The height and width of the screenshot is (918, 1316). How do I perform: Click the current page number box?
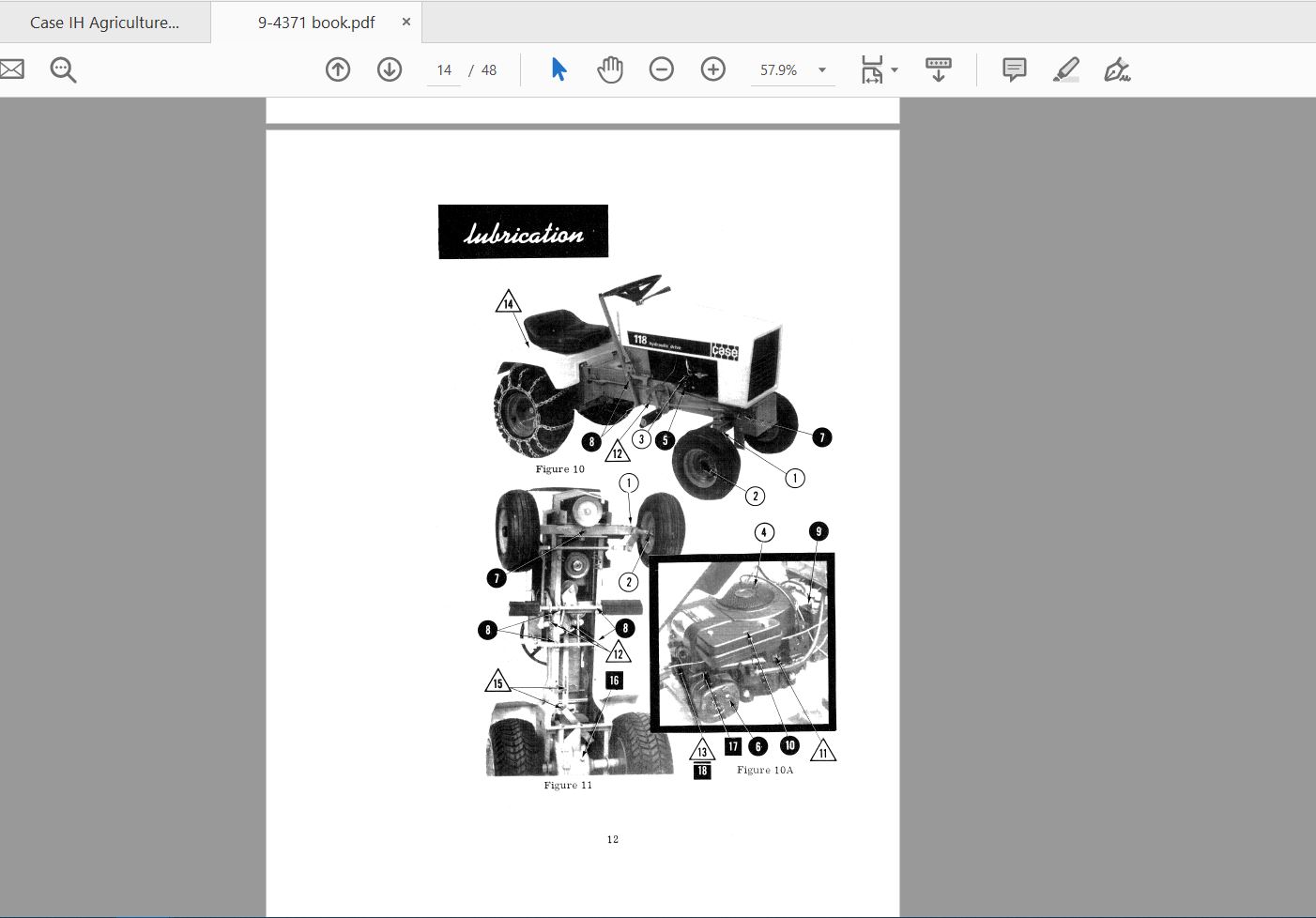(444, 70)
